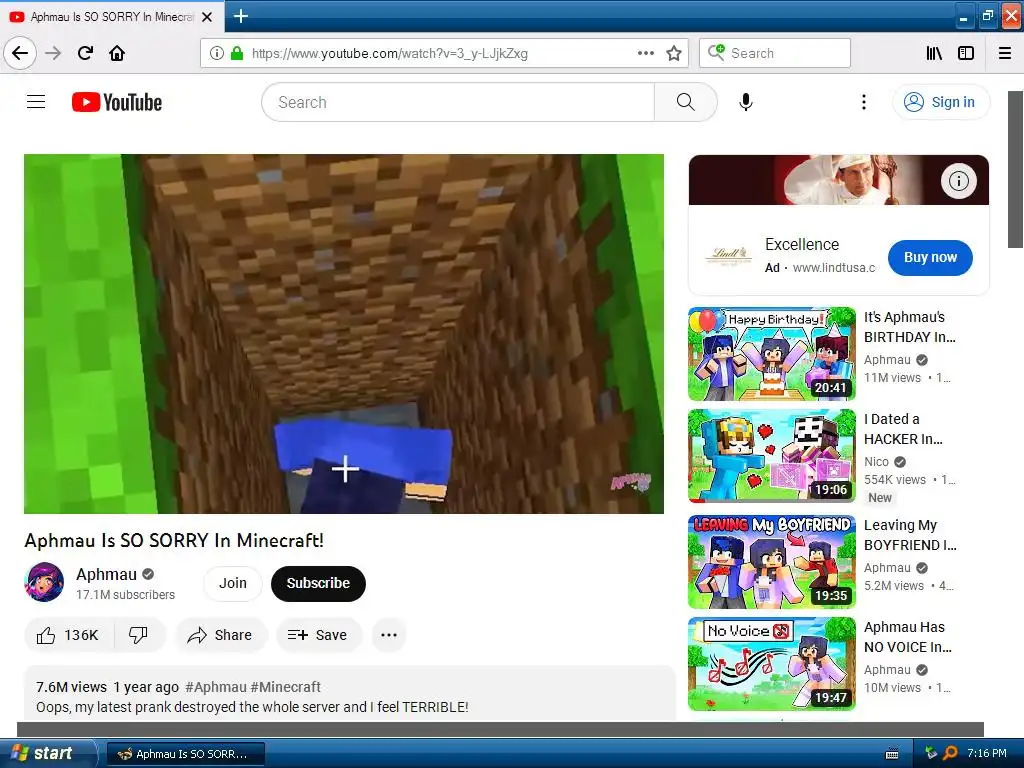The height and width of the screenshot is (768, 1024).
Task: Click the page vertical scrollbar
Action: coord(1016,170)
